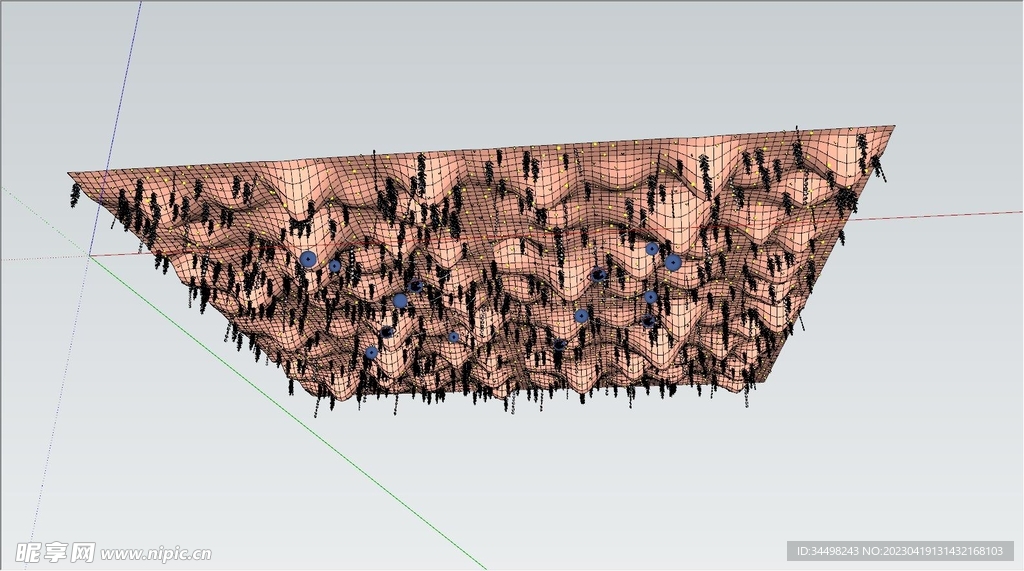
Task: Select the small blue disc near the bottom center
Action: pyautogui.click(x=454, y=337)
